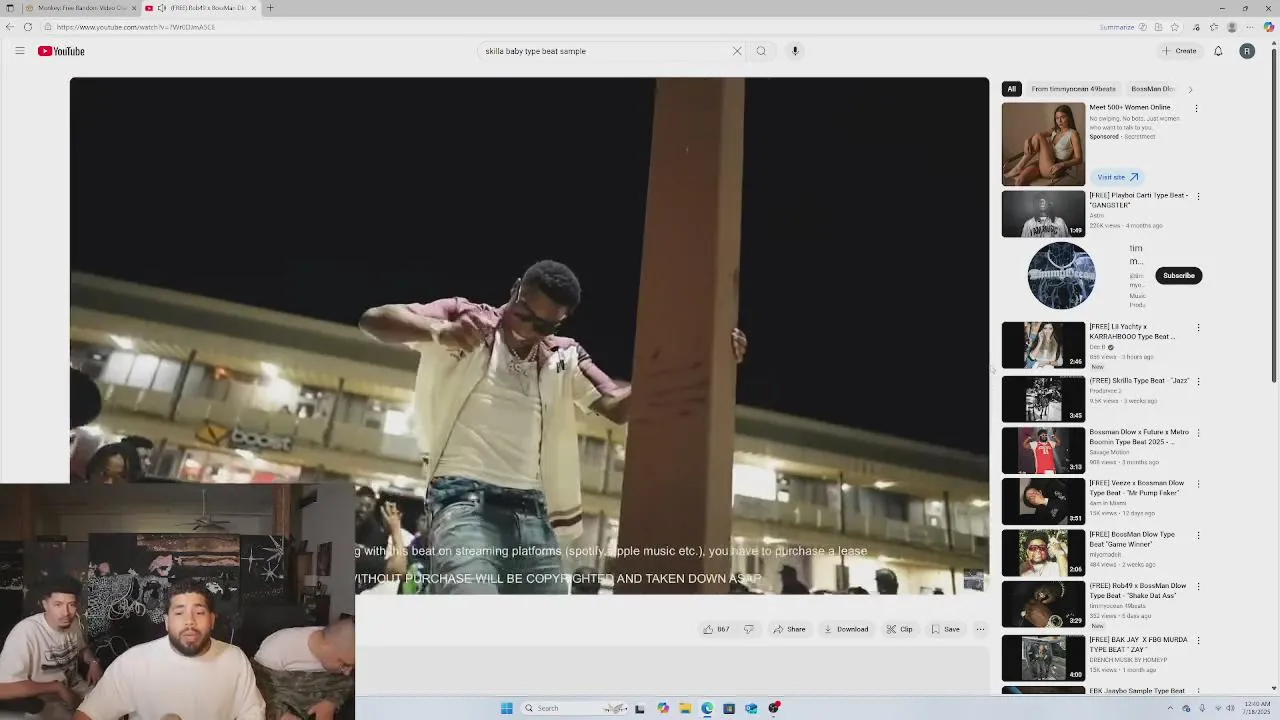This screenshot has height=720, width=1280.
Task: Open timmyocean channel avatar image
Action: pyautogui.click(x=1061, y=275)
